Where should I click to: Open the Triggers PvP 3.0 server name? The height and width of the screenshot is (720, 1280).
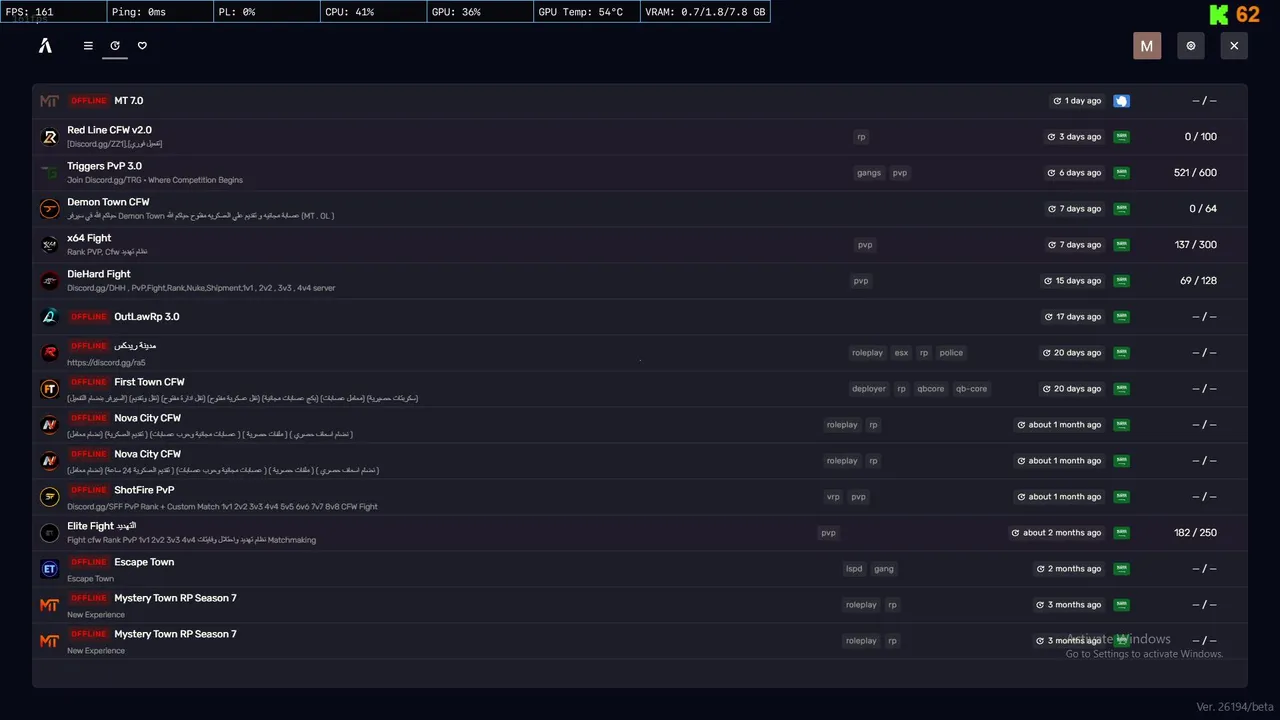click(104, 166)
